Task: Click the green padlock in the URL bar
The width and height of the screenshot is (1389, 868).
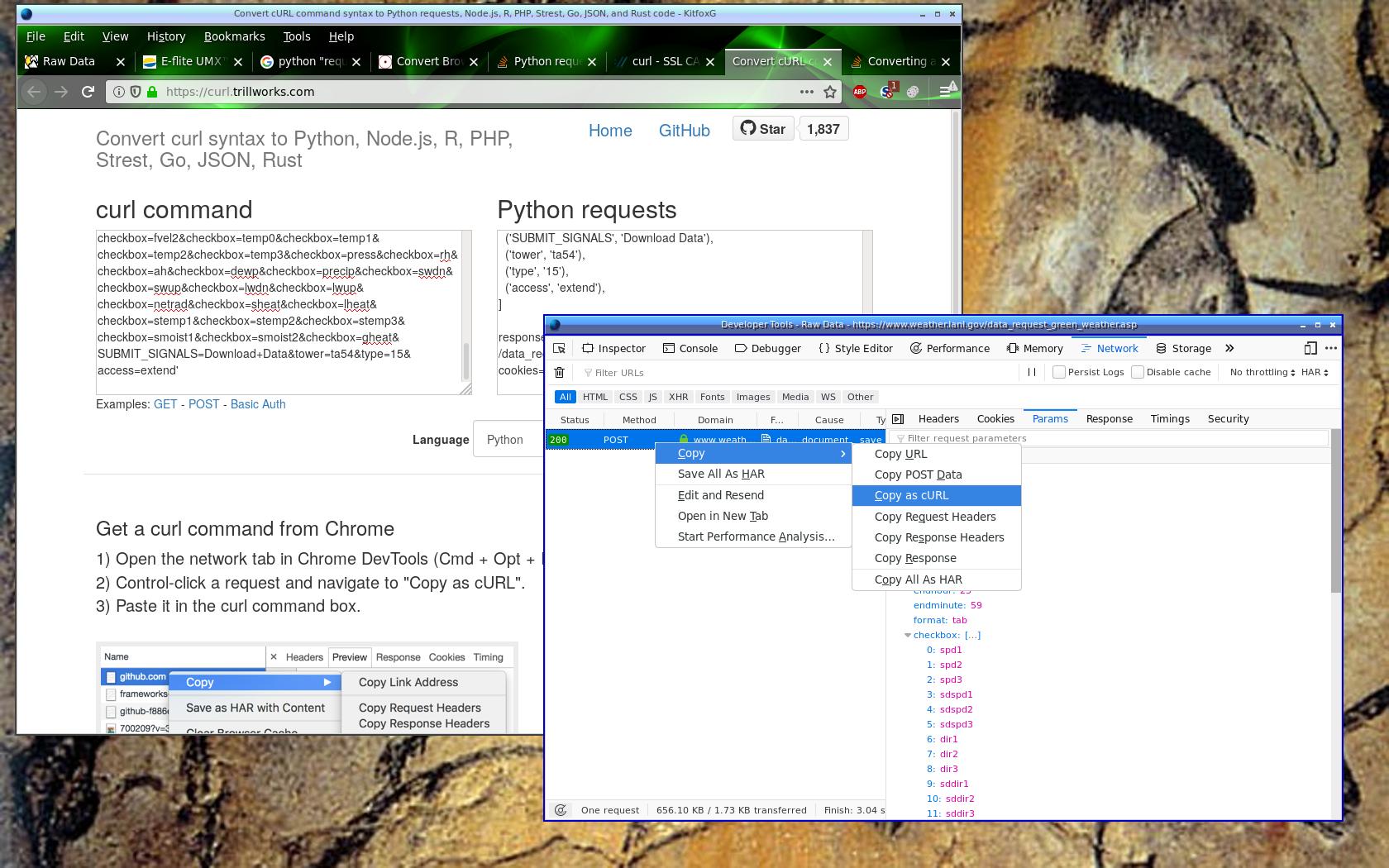Action: point(152,92)
